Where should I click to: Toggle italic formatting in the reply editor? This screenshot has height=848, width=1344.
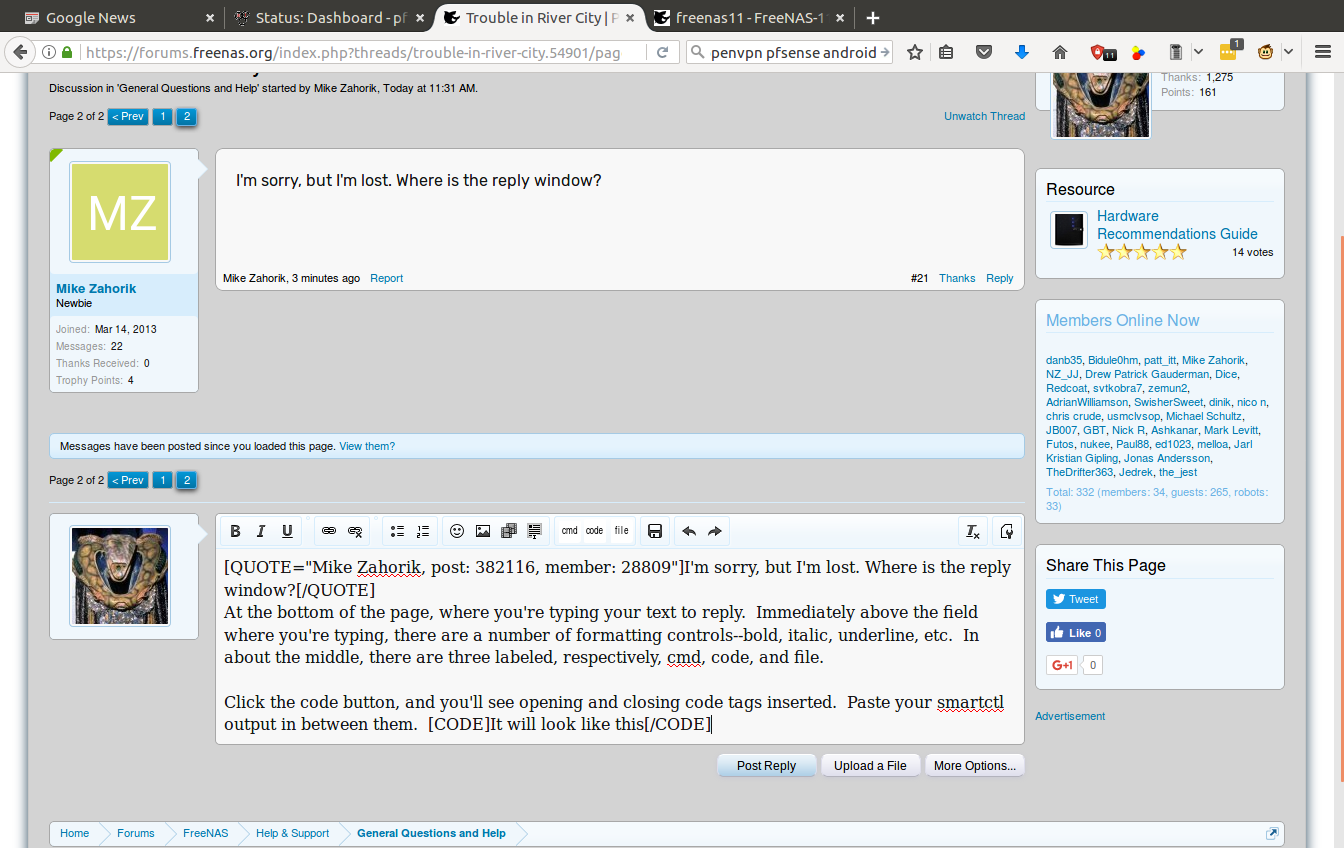261,531
